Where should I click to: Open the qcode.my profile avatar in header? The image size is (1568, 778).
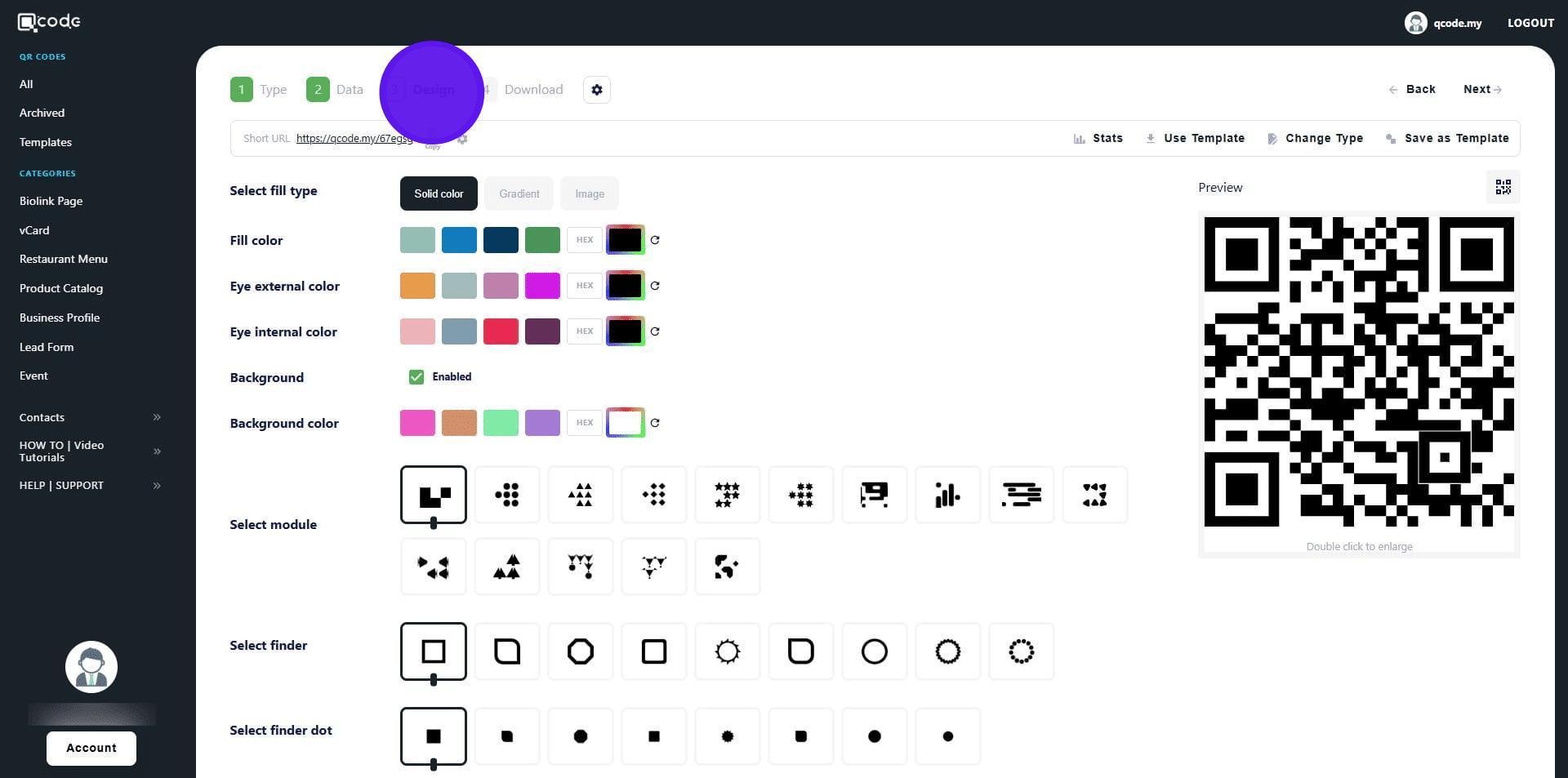tap(1415, 23)
